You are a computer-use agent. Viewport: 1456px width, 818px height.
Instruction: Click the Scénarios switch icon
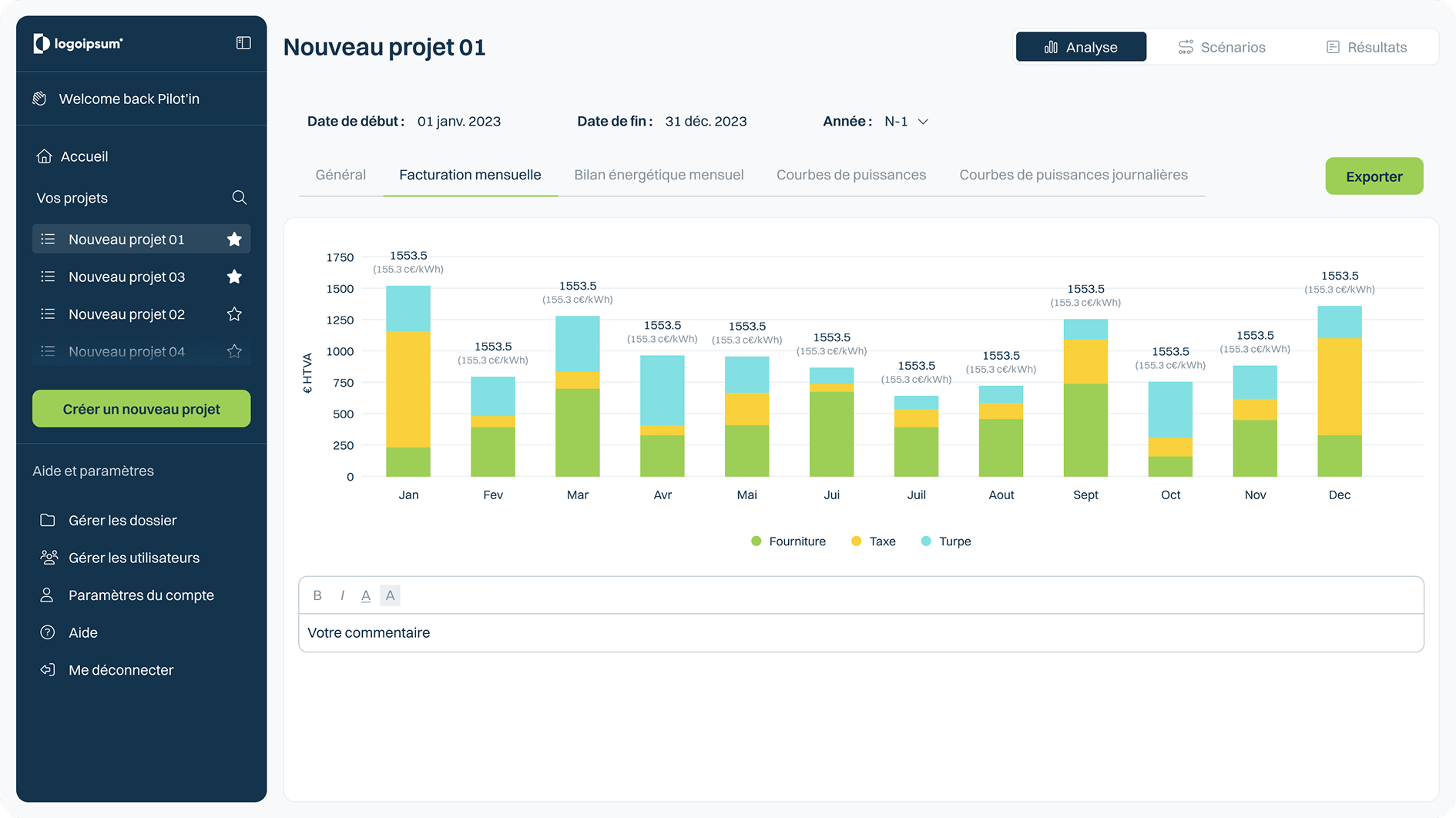click(1186, 47)
